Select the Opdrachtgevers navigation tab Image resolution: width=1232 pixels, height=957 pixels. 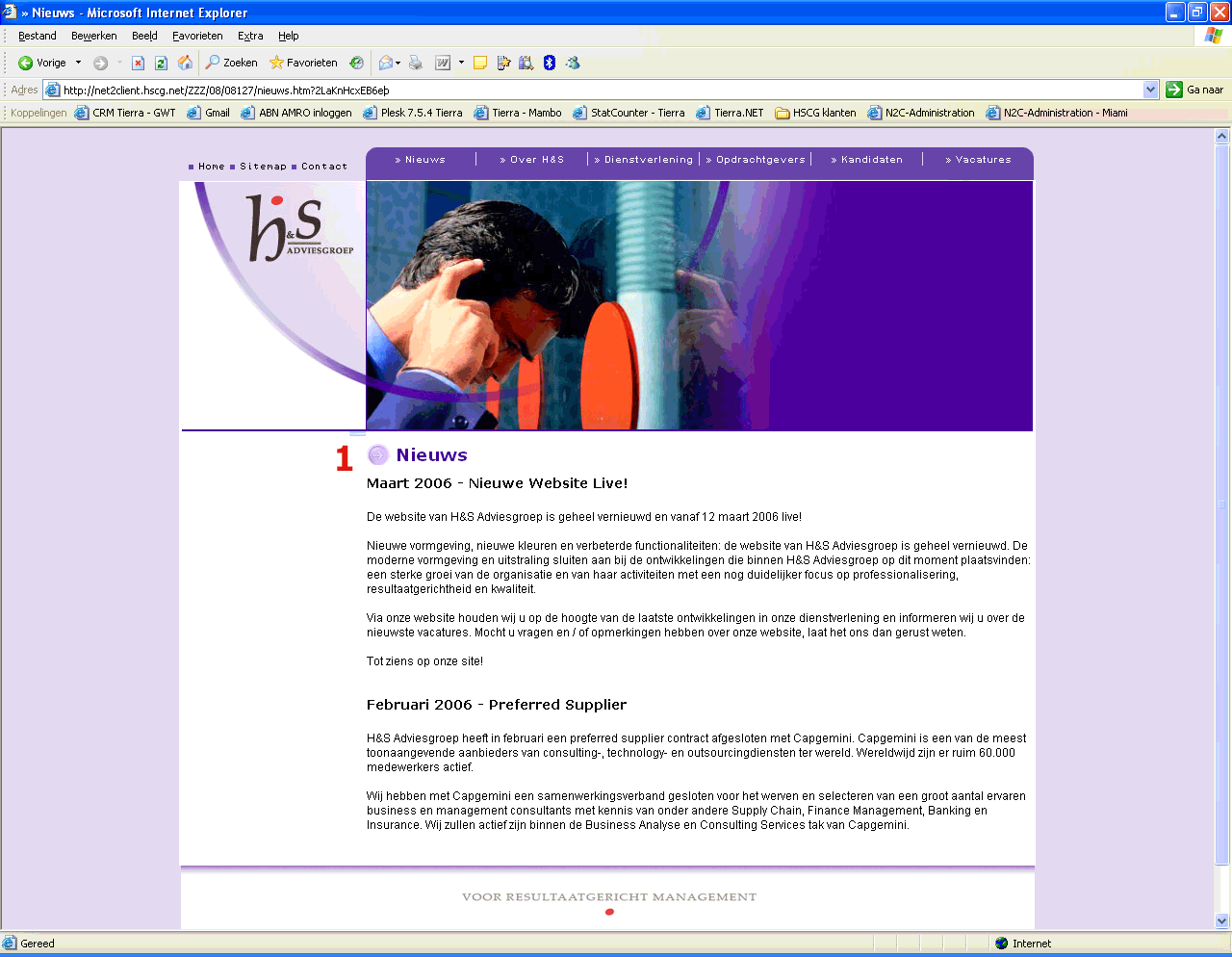tap(756, 160)
